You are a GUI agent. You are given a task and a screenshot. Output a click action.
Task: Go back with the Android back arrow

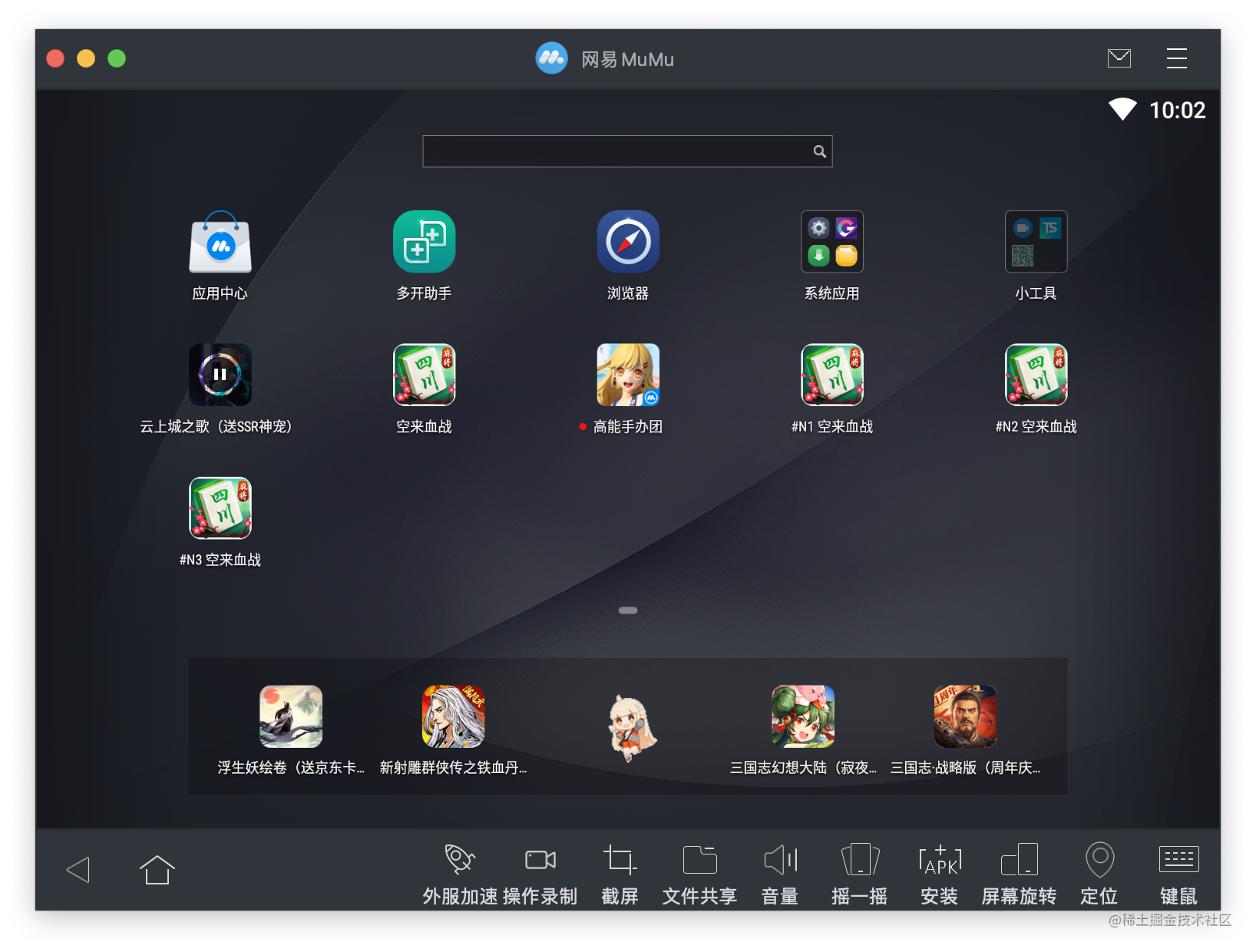78,870
